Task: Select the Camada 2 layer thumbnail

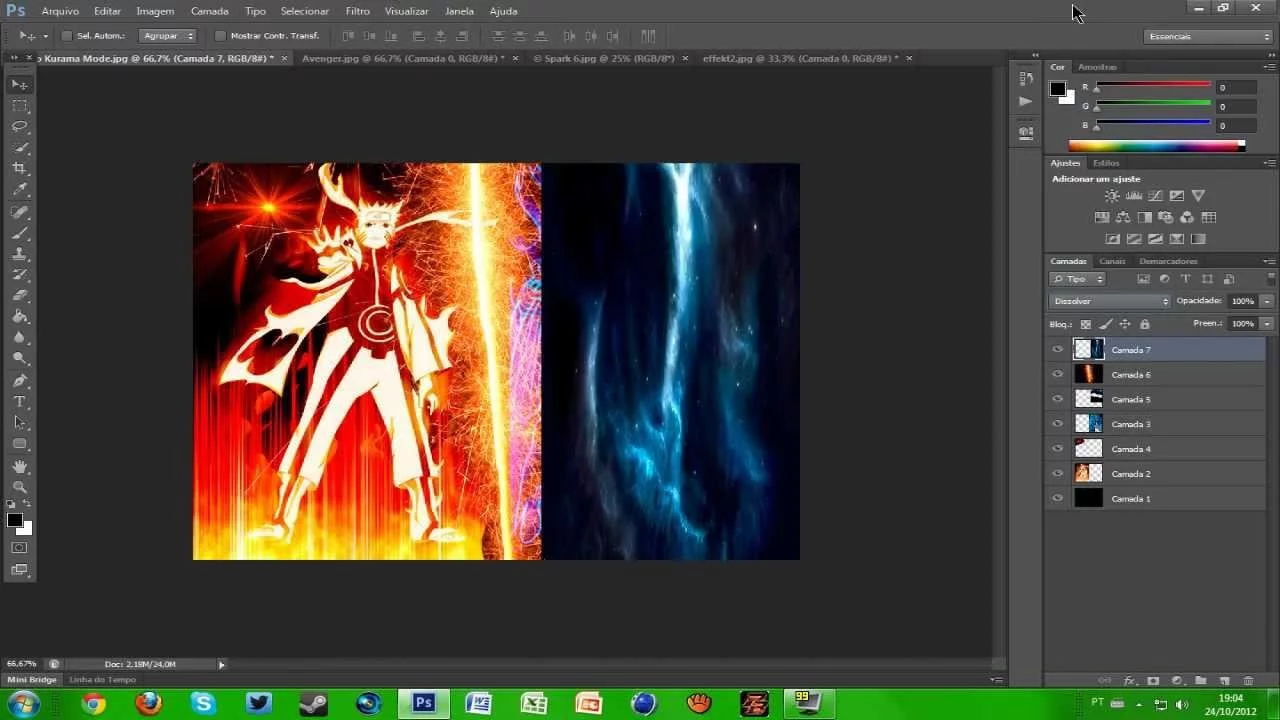Action: coord(1088,473)
